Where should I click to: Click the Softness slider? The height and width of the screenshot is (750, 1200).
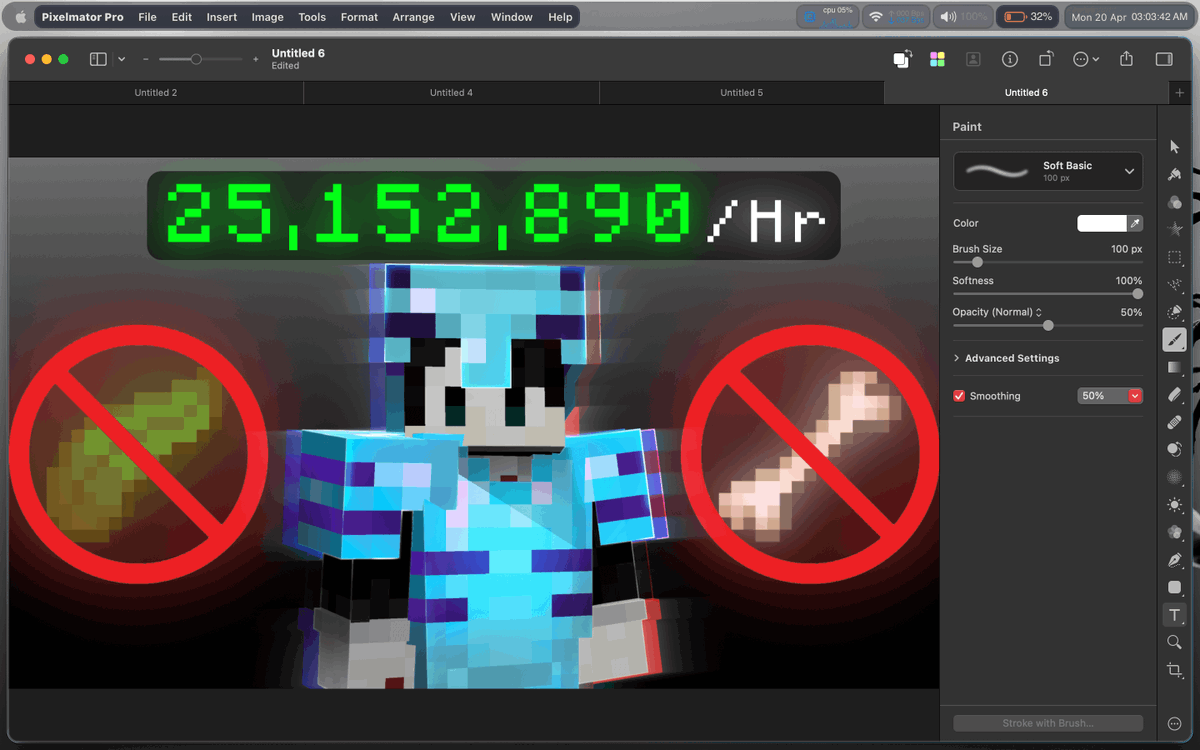click(1047, 294)
